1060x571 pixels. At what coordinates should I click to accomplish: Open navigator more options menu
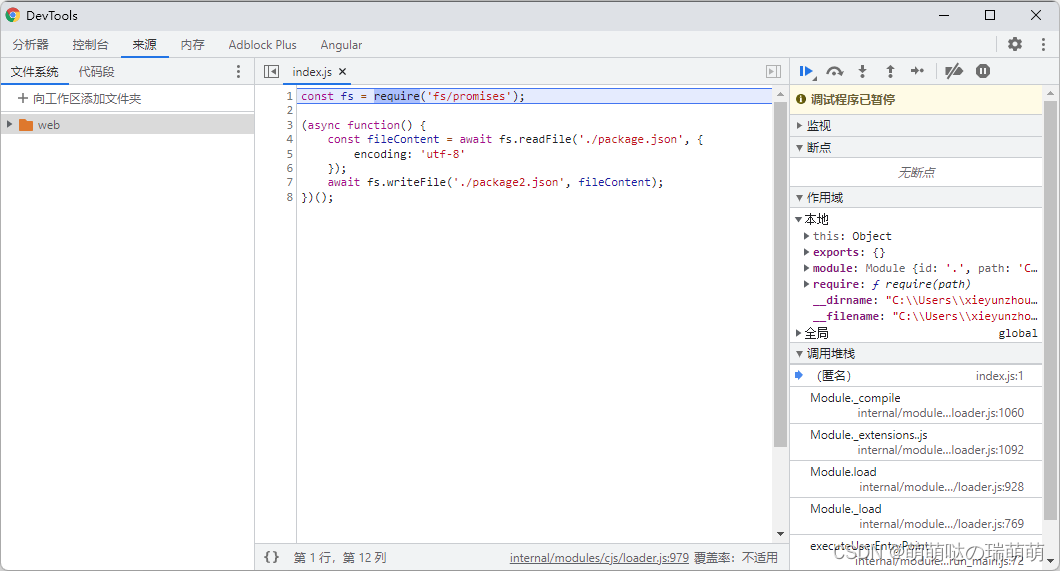click(238, 72)
